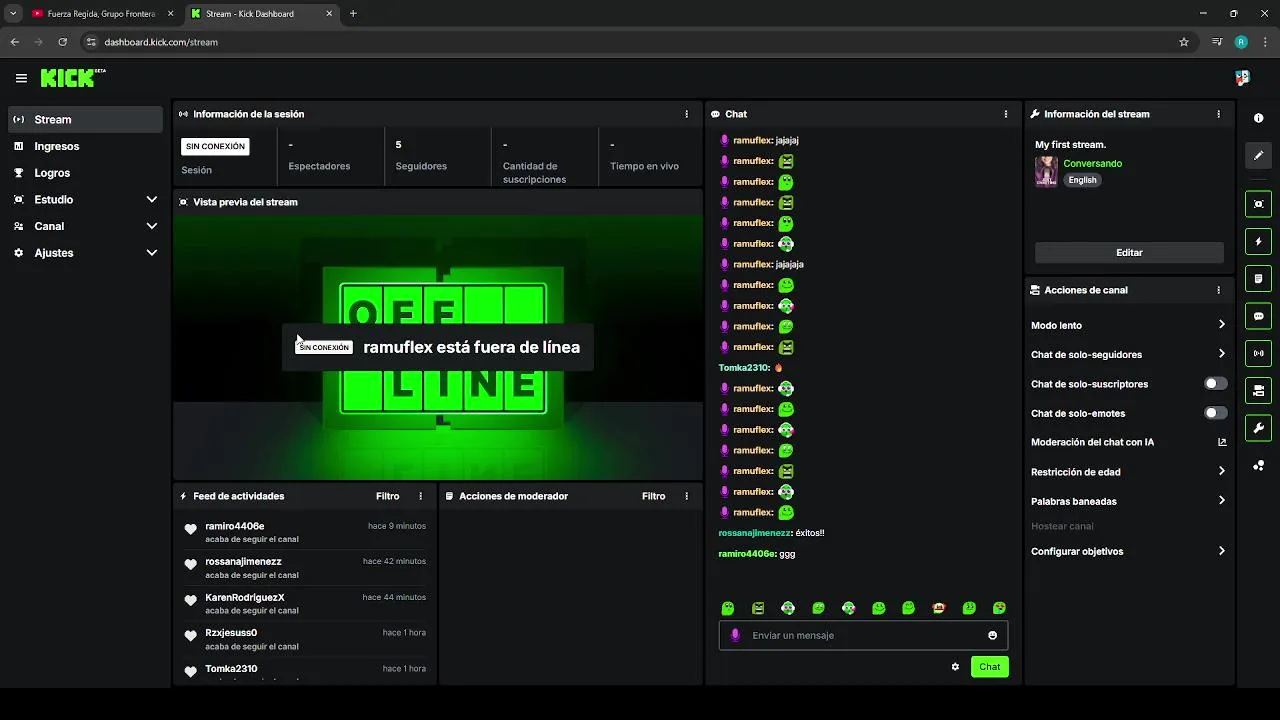Send message with green Chat button
The width and height of the screenshot is (1280, 720).
pos(989,667)
